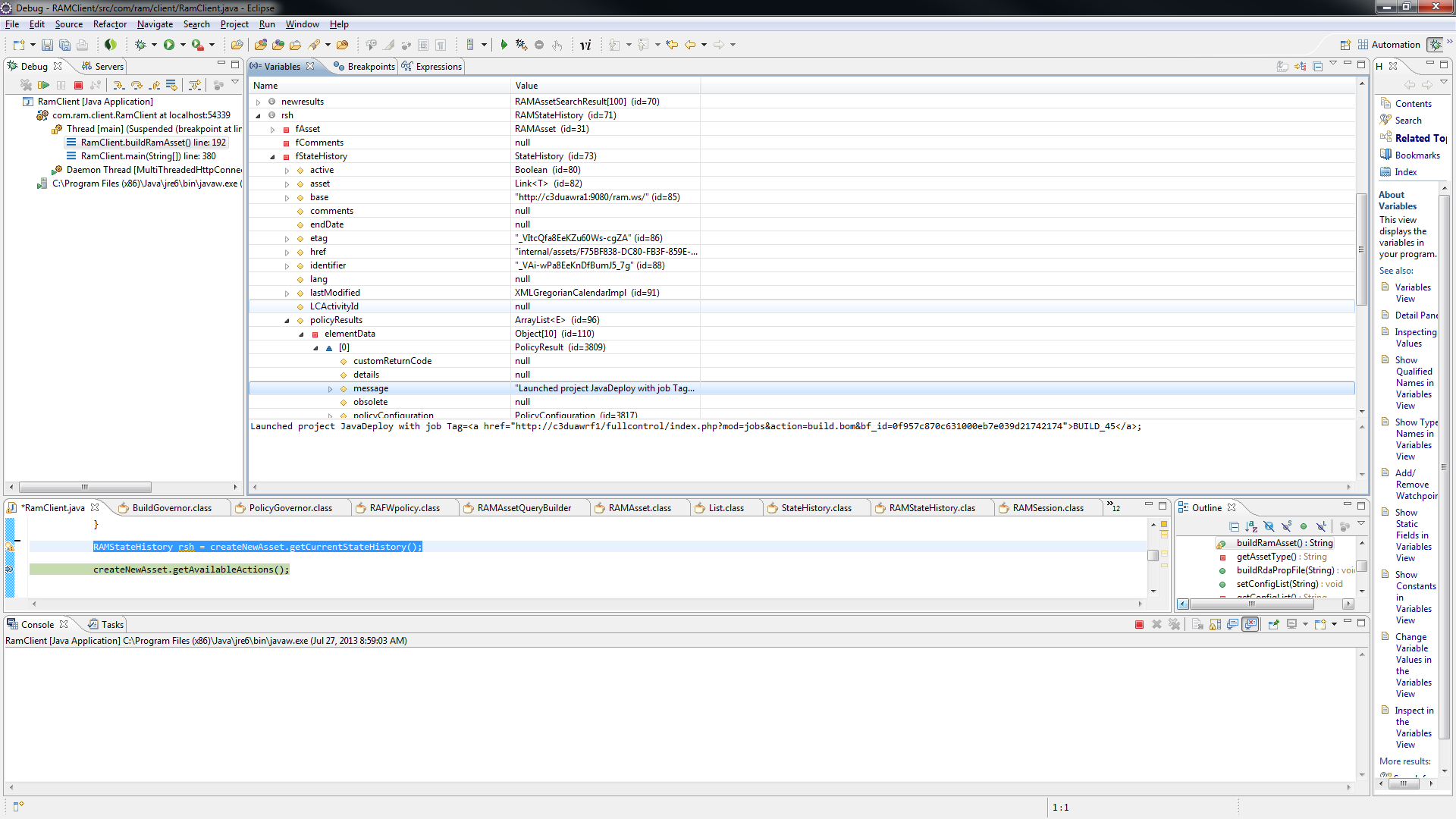Click the Save All toolbar icon

tap(64, 45)
